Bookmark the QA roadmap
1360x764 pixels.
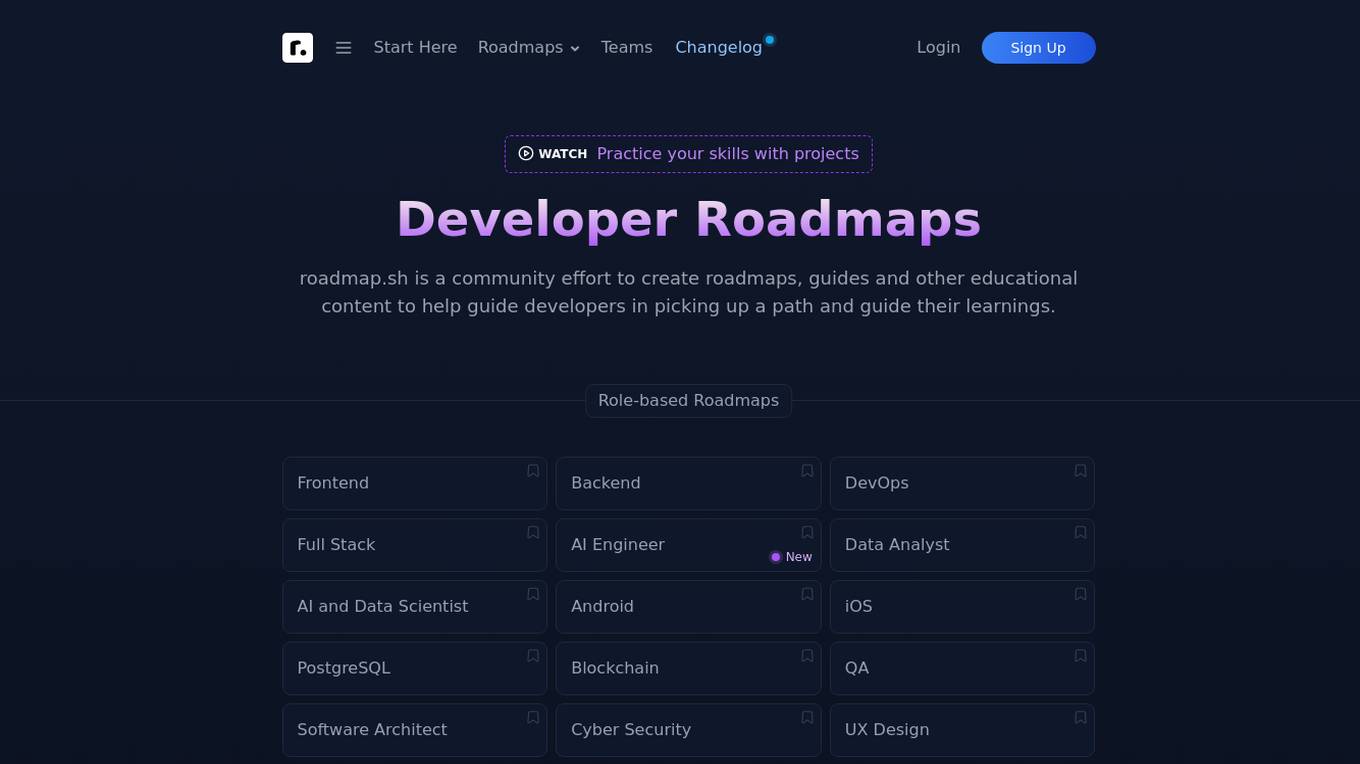point(1080,656)
